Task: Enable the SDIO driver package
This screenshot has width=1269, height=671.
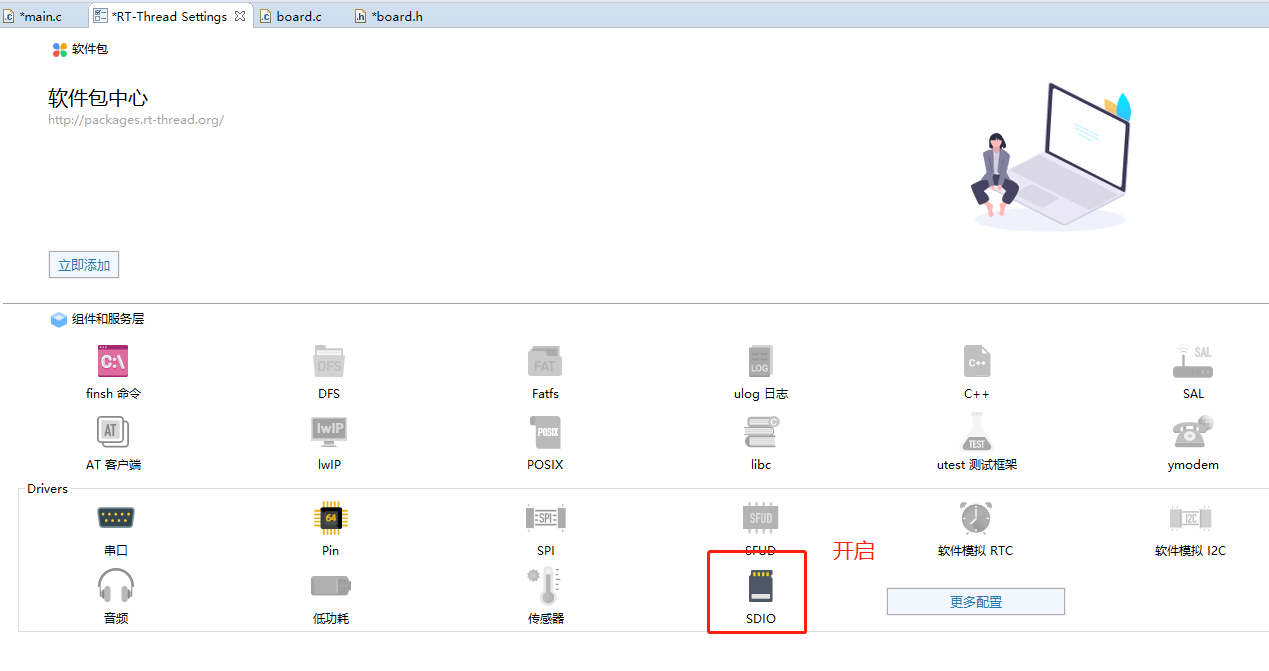Action: point(757,590)
